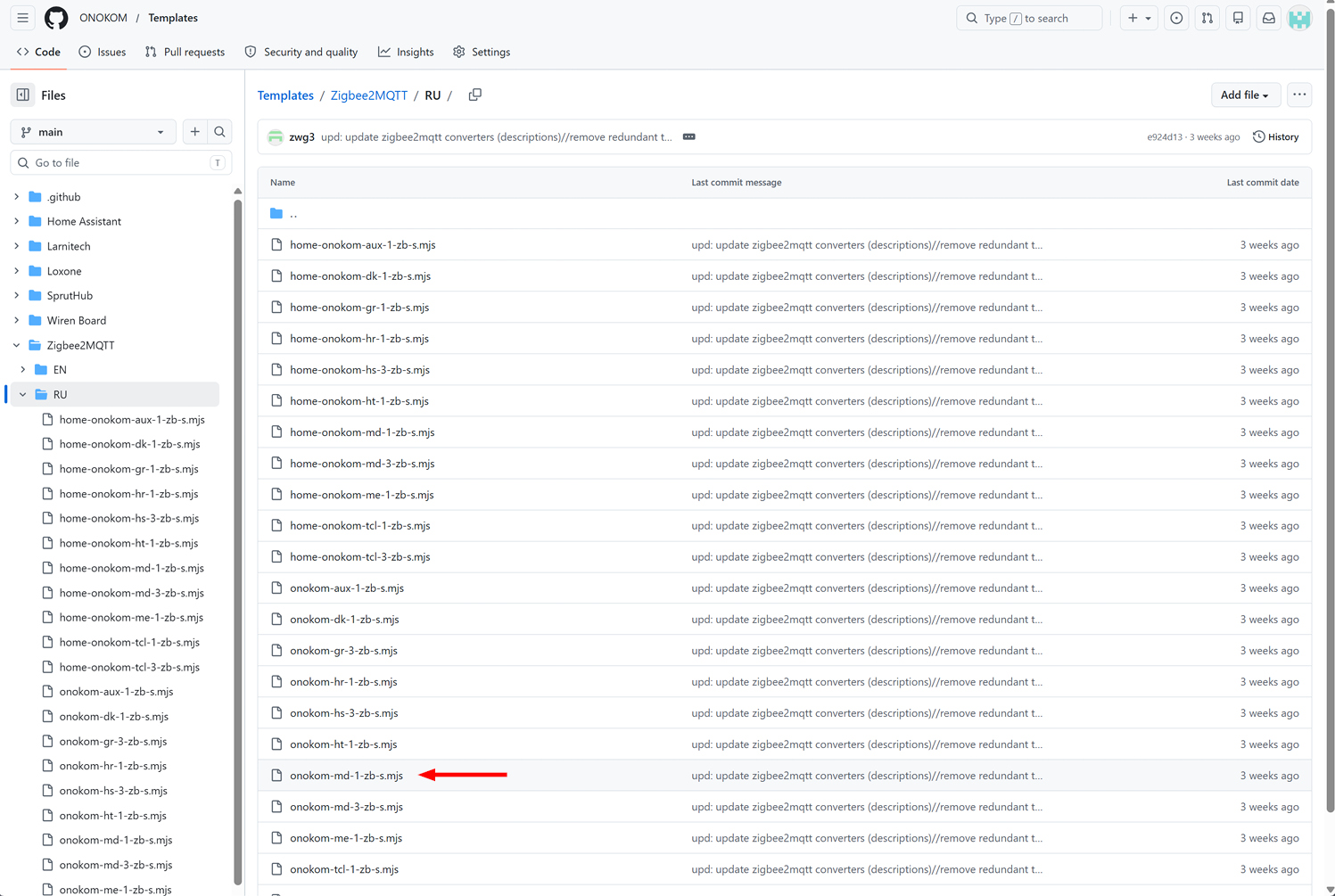Open the commit History button
Screen dimensions: 1335x896
pyautogui.click(x=1276, y=137)
